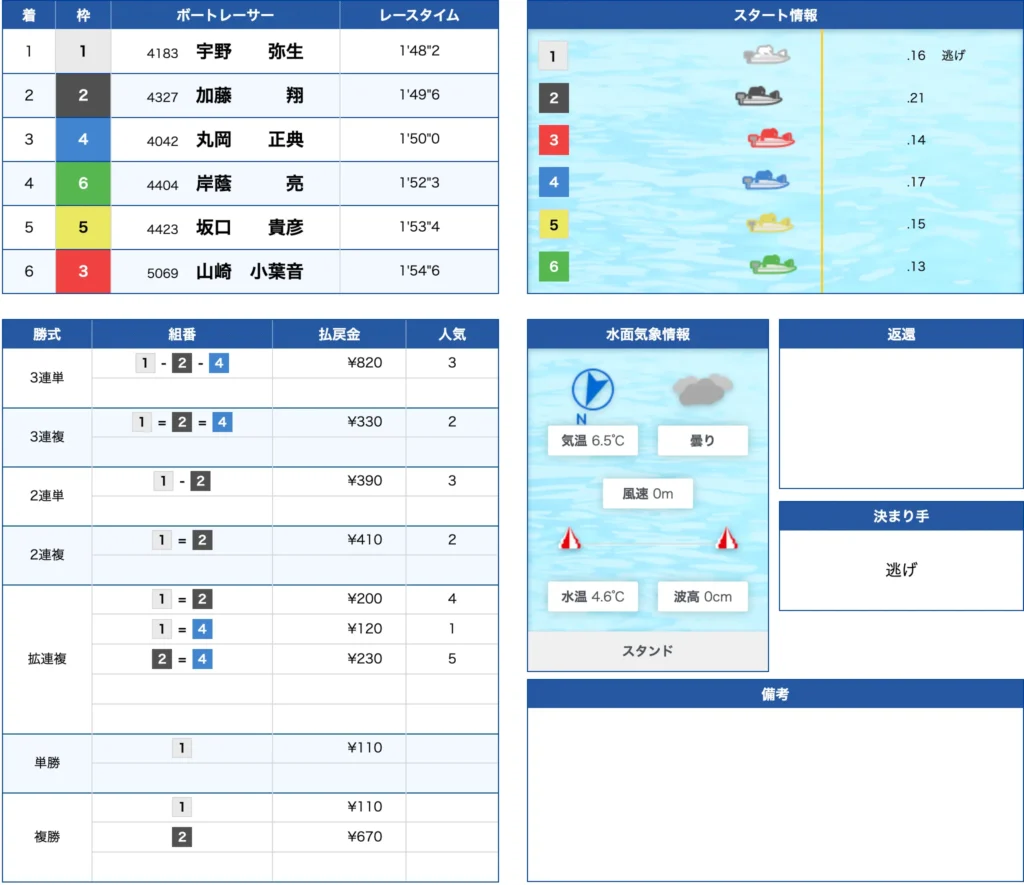This screenshot has width=1024, height=885.
Task: Click the ¥820 payout for 3連単
Action: pyautogui.click(x=339, y=362)
